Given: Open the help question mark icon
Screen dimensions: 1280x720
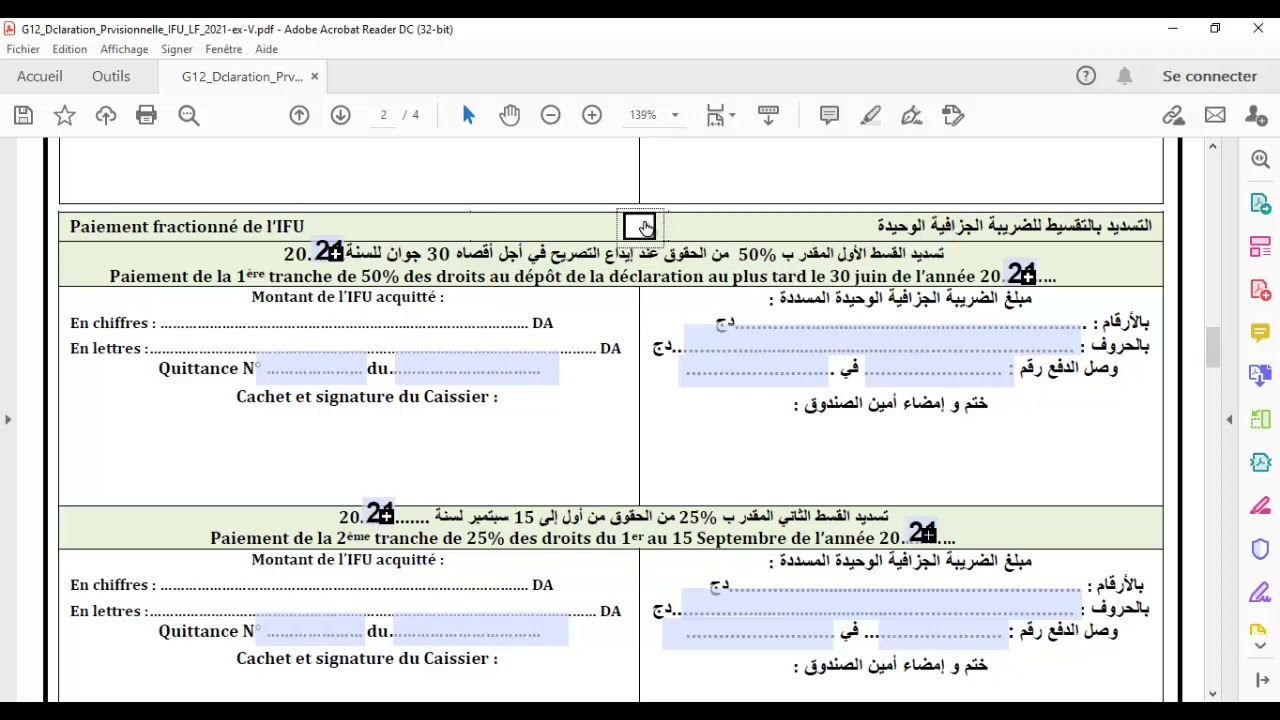Looking at the screenshot, I should (x=1086, y=76).
